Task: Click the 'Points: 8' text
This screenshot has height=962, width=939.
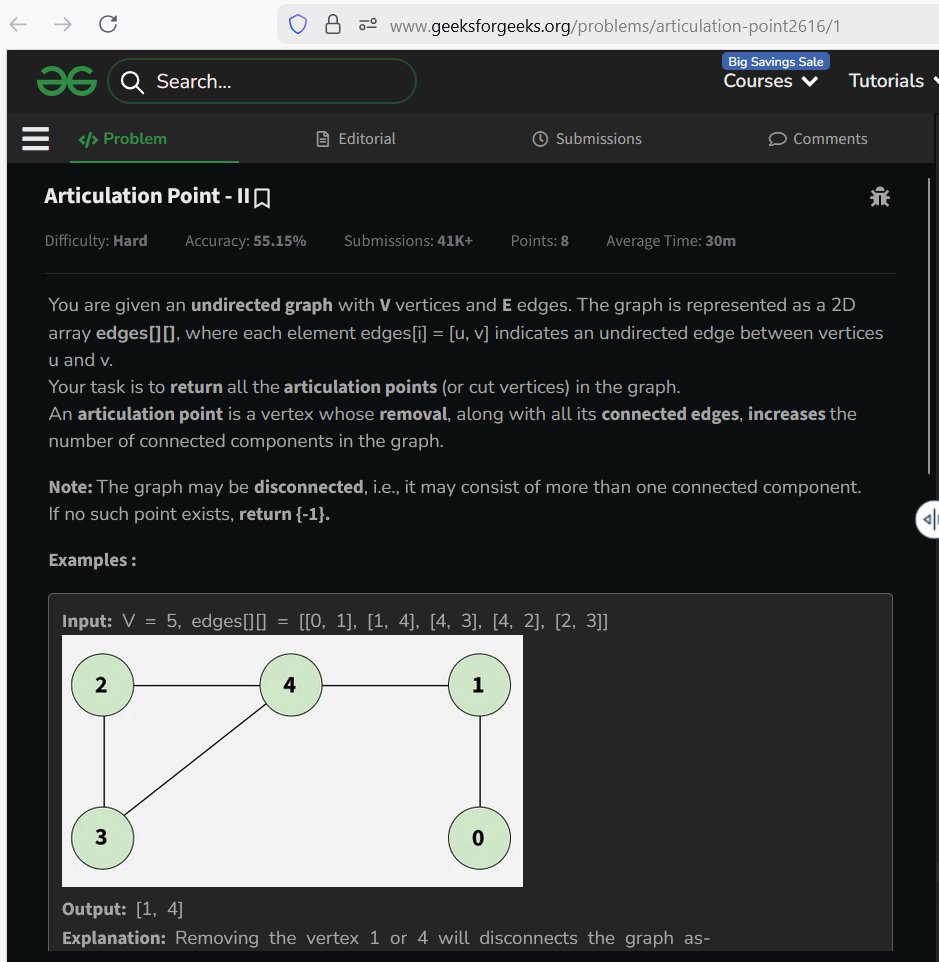Action: (x=540, y=240)
